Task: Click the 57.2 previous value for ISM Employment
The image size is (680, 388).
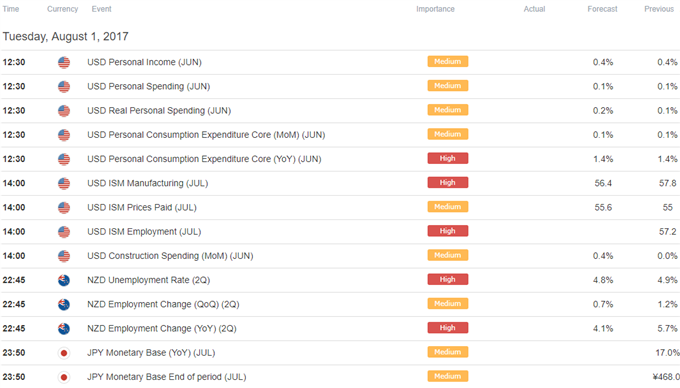Action: coord(667,232)
